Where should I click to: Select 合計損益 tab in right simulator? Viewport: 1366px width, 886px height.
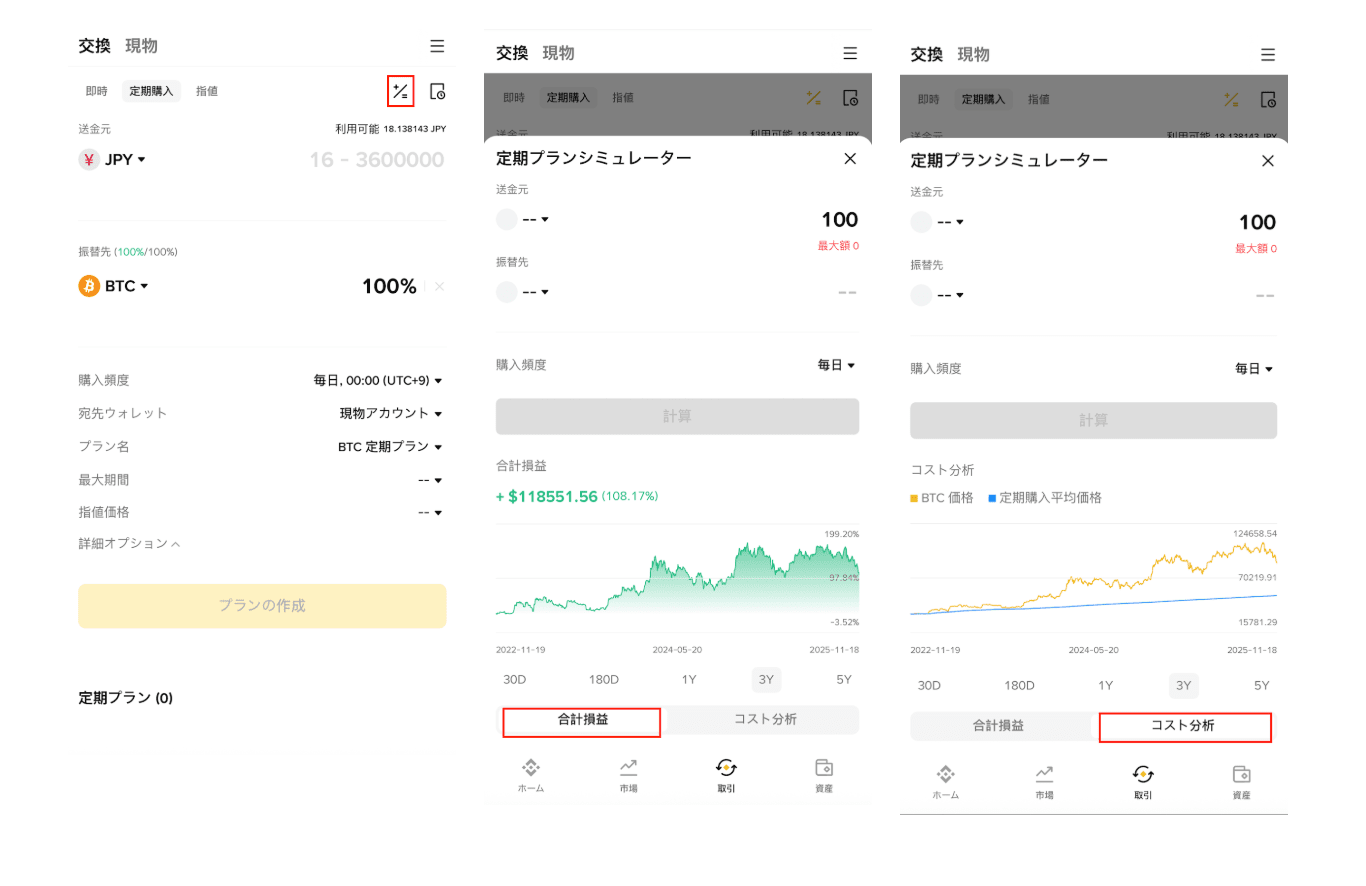point(998,726)
